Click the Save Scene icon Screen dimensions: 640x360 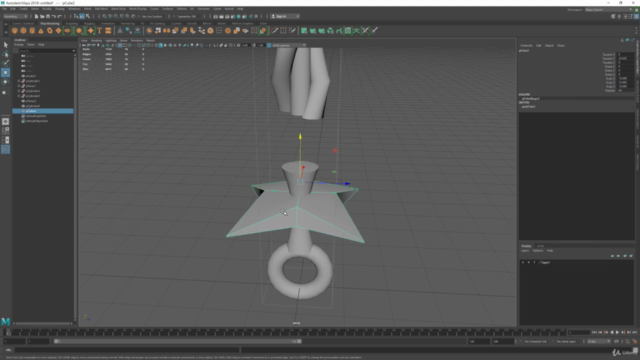(48, 16)
